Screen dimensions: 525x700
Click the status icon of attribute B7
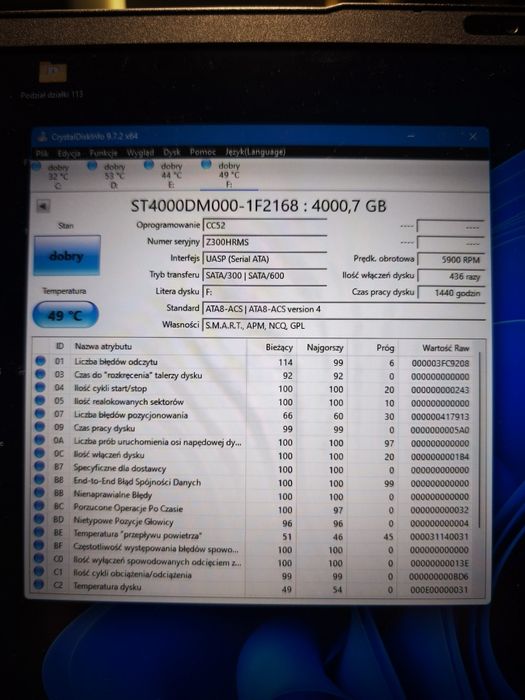[x=40, y=466]
